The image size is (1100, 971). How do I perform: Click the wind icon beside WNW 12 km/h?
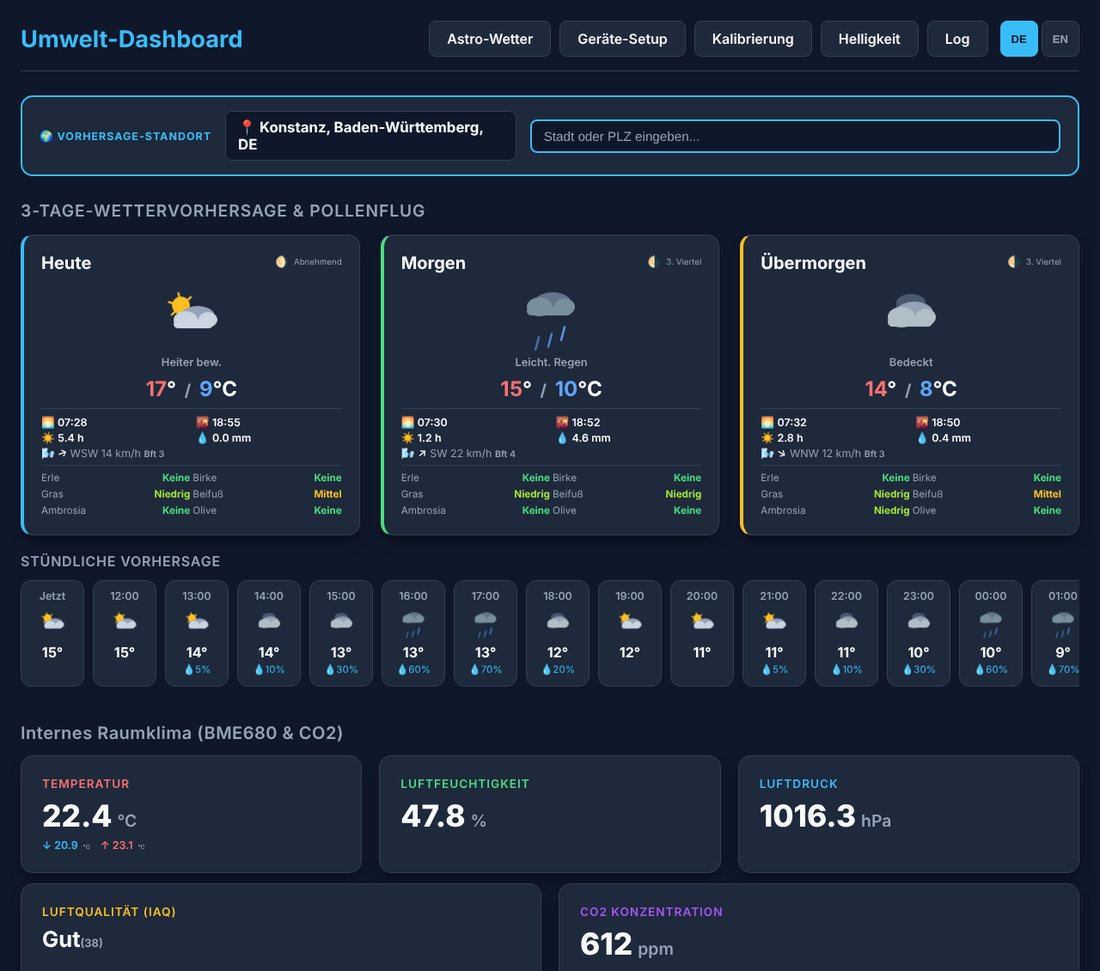click(x=767, y=453)
